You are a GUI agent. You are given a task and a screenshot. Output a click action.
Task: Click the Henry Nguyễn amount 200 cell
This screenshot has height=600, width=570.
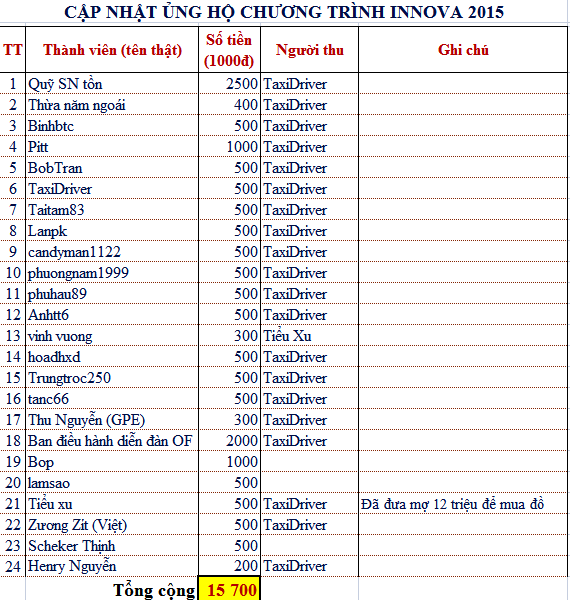click(x=229, y=566)
